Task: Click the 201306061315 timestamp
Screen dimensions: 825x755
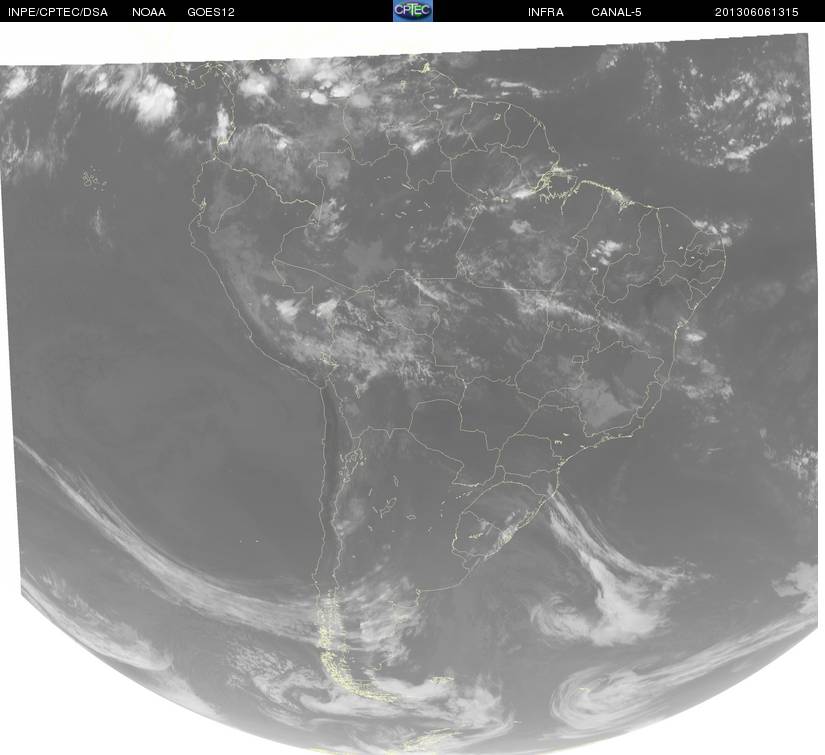Action: pos(757,12)
